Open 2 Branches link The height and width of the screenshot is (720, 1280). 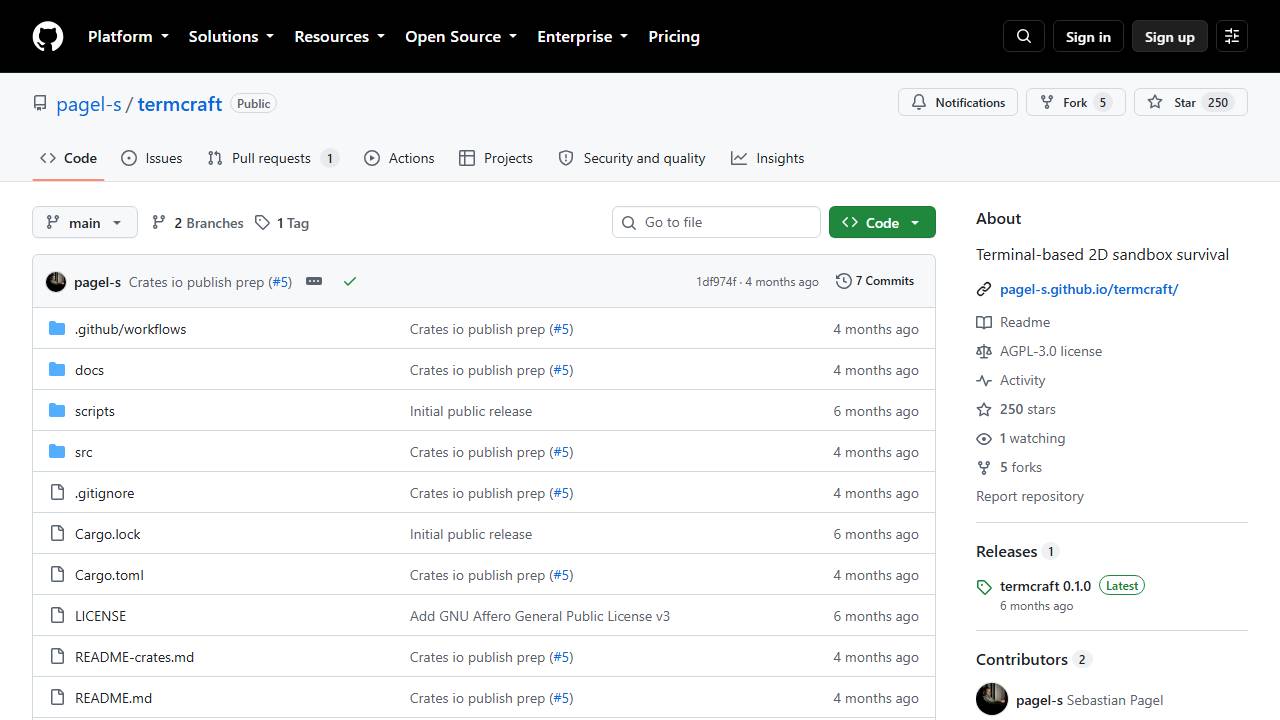pos(198,223)
